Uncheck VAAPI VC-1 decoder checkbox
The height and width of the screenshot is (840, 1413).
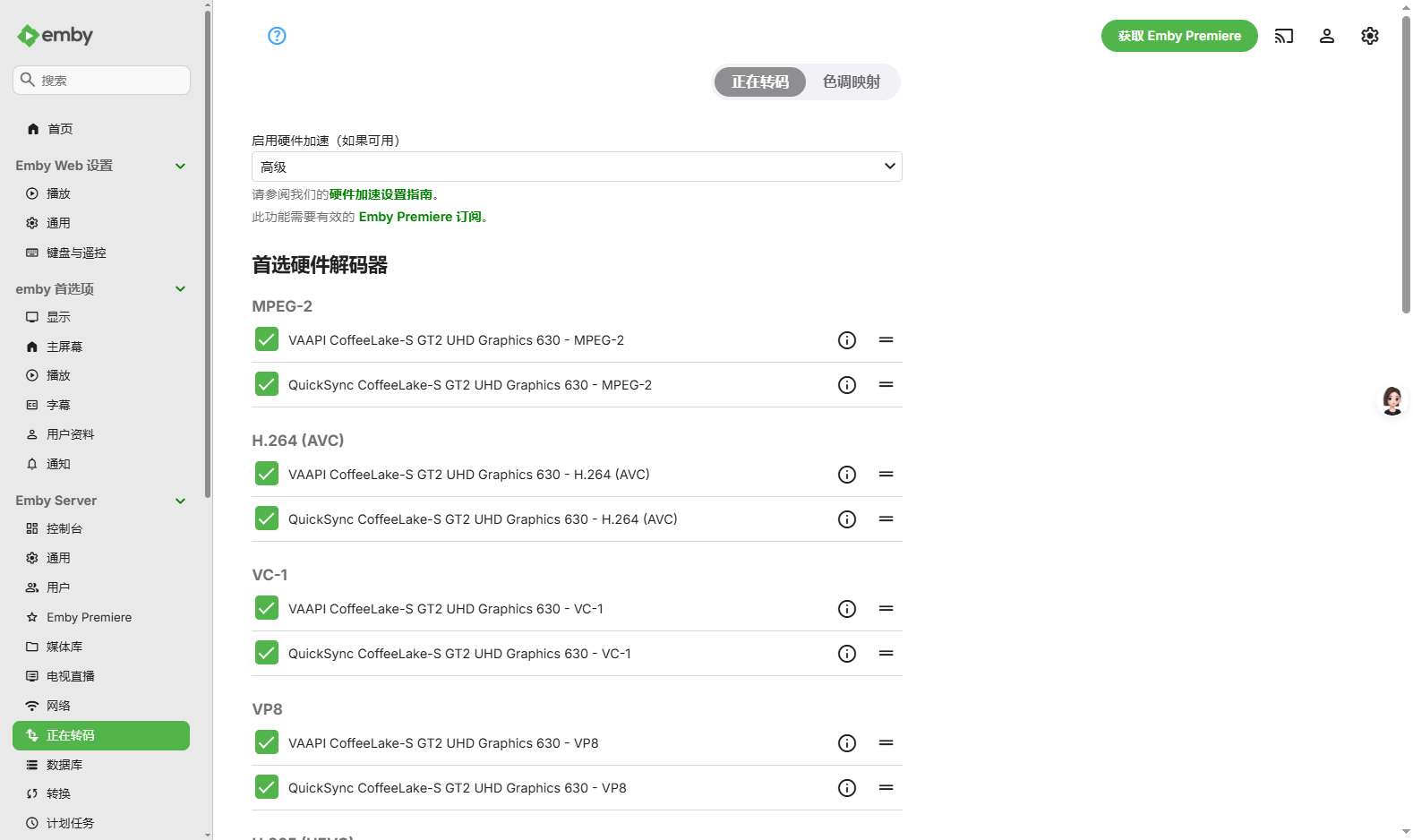(267, 608)
